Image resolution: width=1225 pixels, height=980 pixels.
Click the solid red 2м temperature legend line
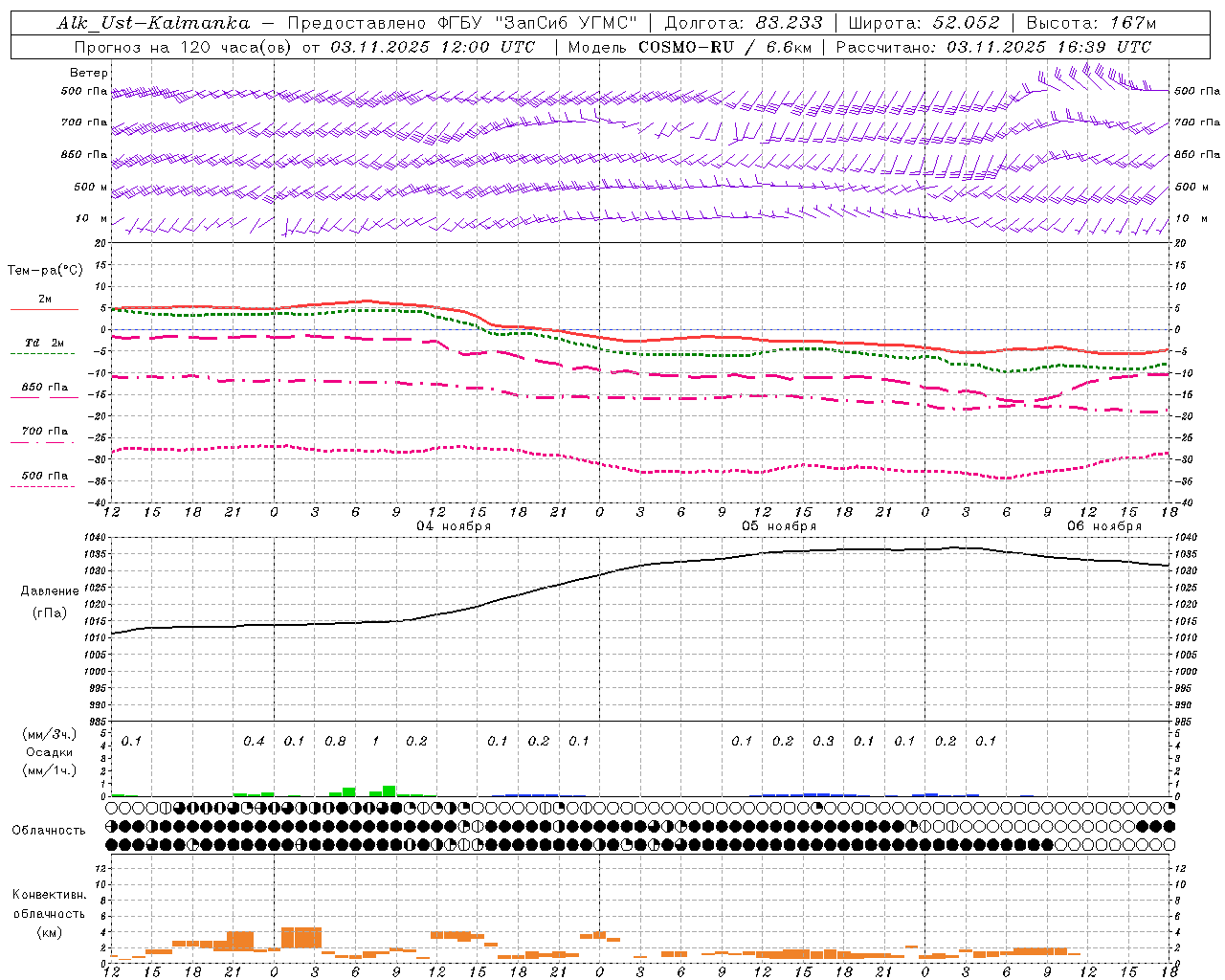click(44, 310)
